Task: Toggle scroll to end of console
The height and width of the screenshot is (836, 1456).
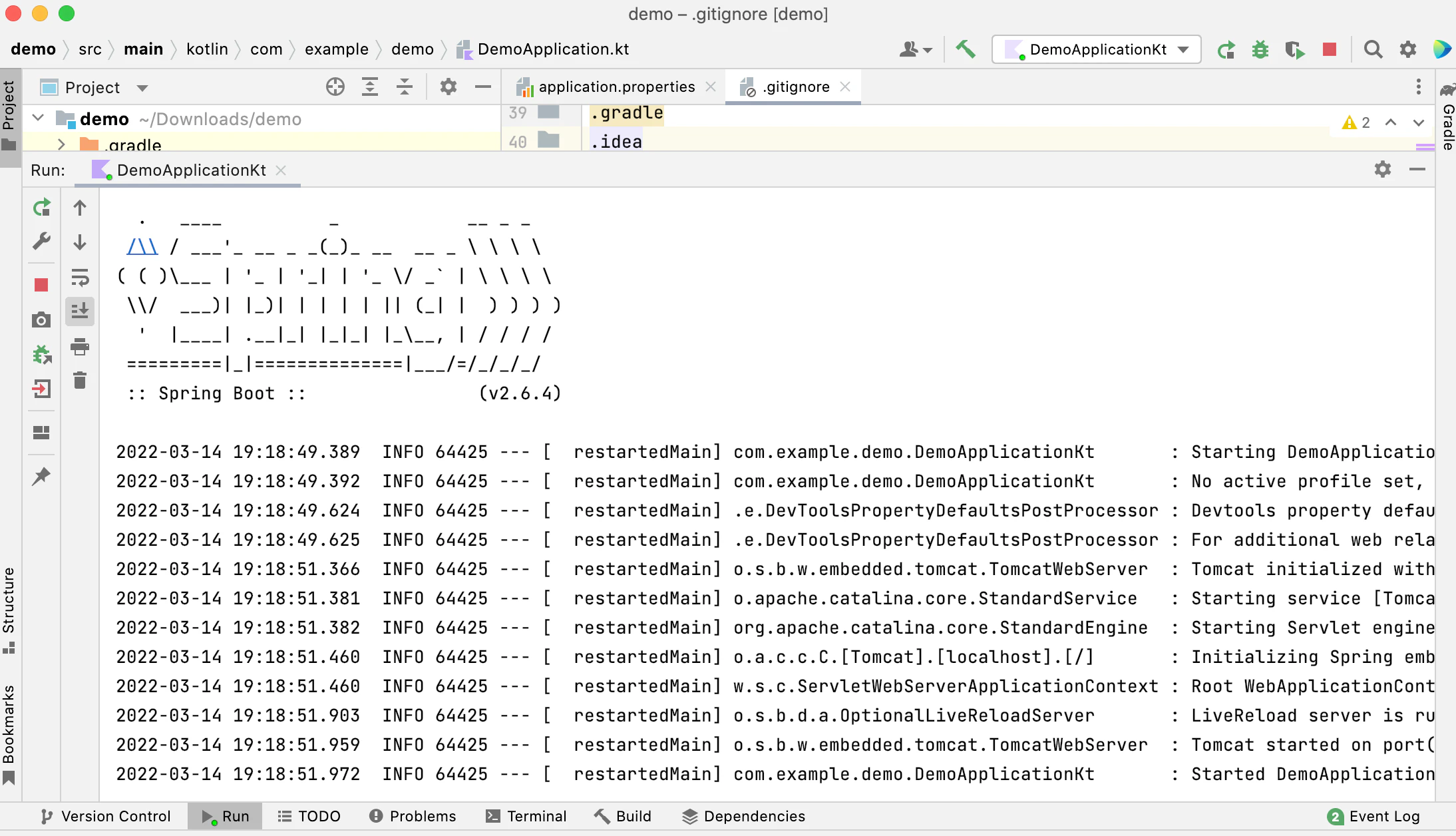Action: 80,311
